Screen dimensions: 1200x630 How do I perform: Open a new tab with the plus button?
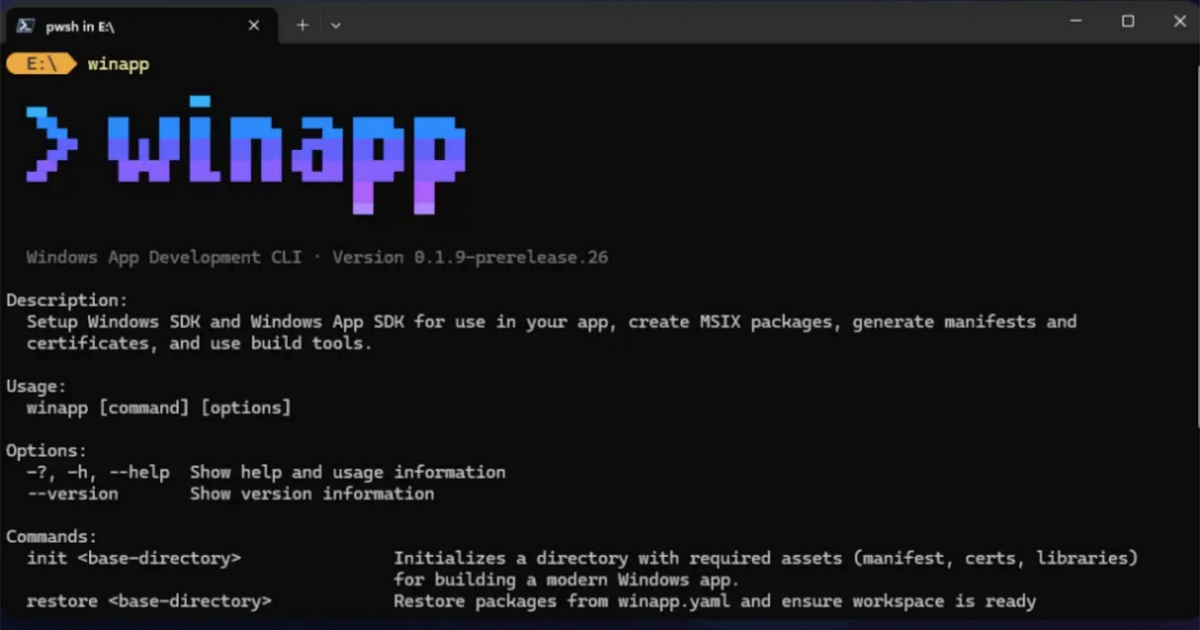pyautogui.click(x=301, y=24)
